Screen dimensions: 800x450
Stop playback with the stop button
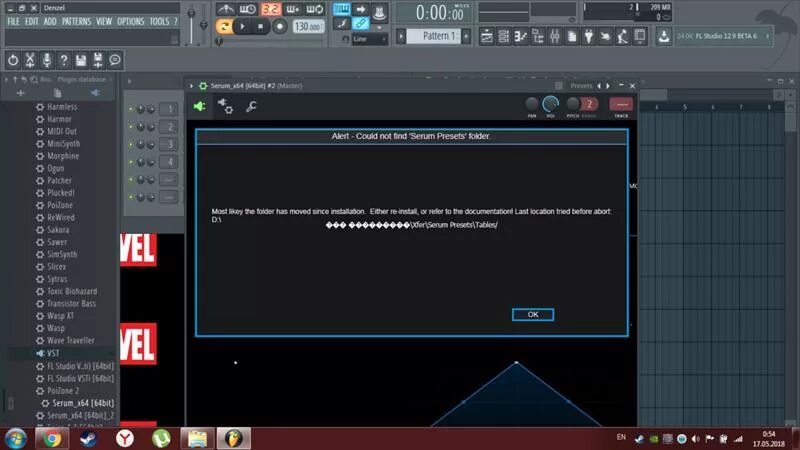point(260,26)
